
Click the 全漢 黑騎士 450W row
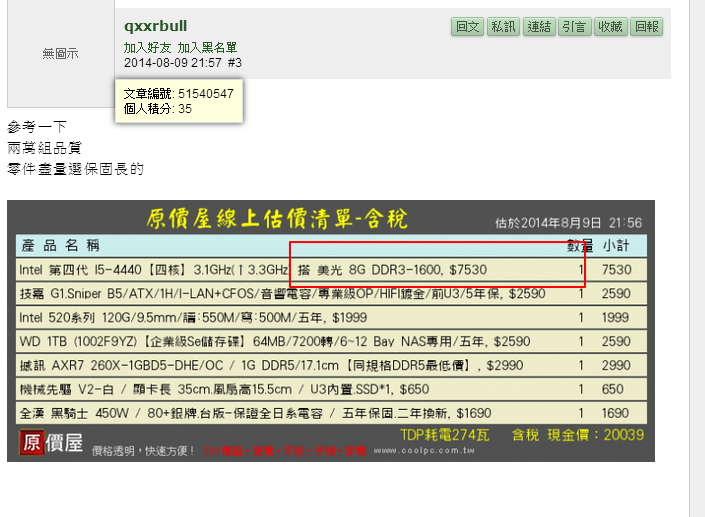click(331, 413)
